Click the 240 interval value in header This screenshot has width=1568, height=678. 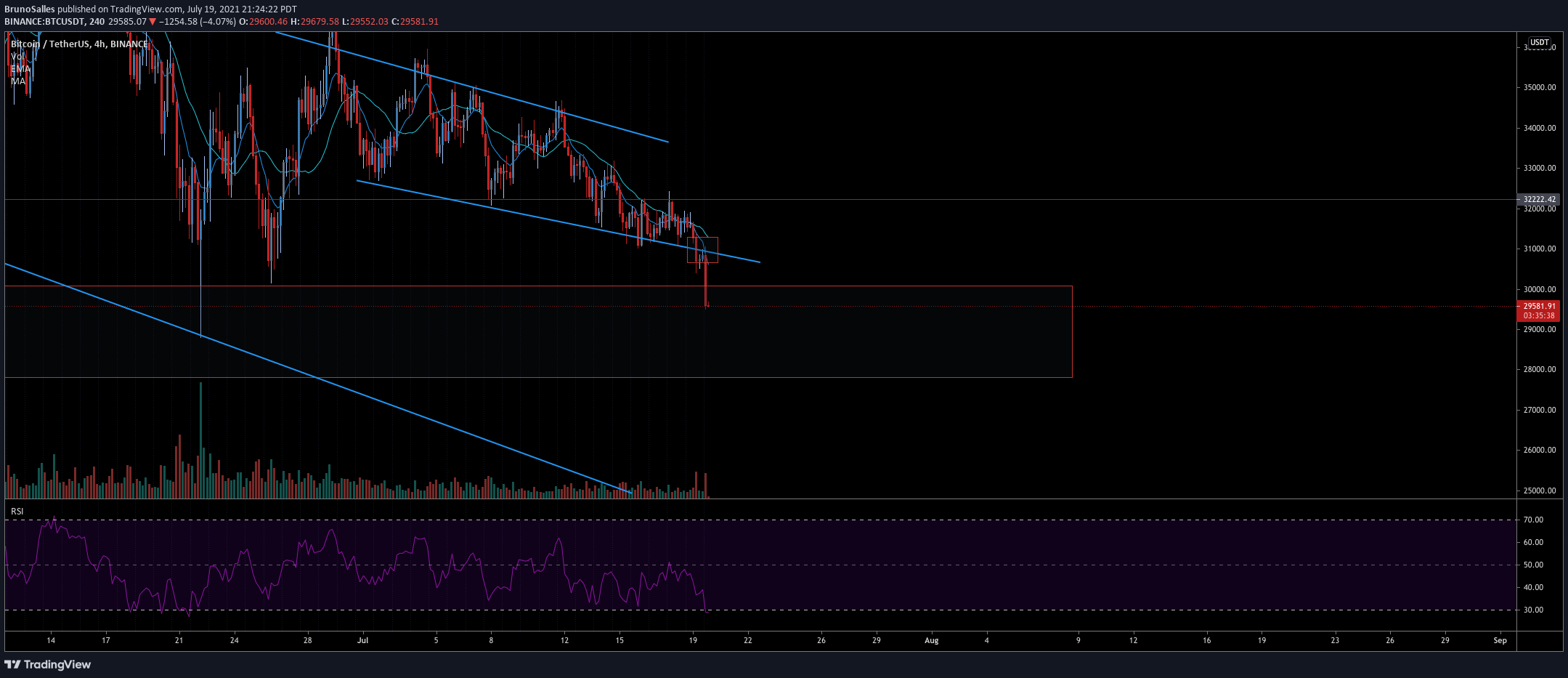click(97, 22)
